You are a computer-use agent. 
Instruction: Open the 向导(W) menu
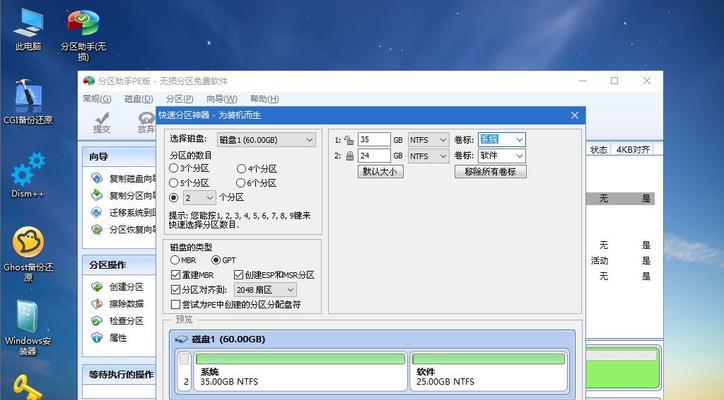(222, 99)
